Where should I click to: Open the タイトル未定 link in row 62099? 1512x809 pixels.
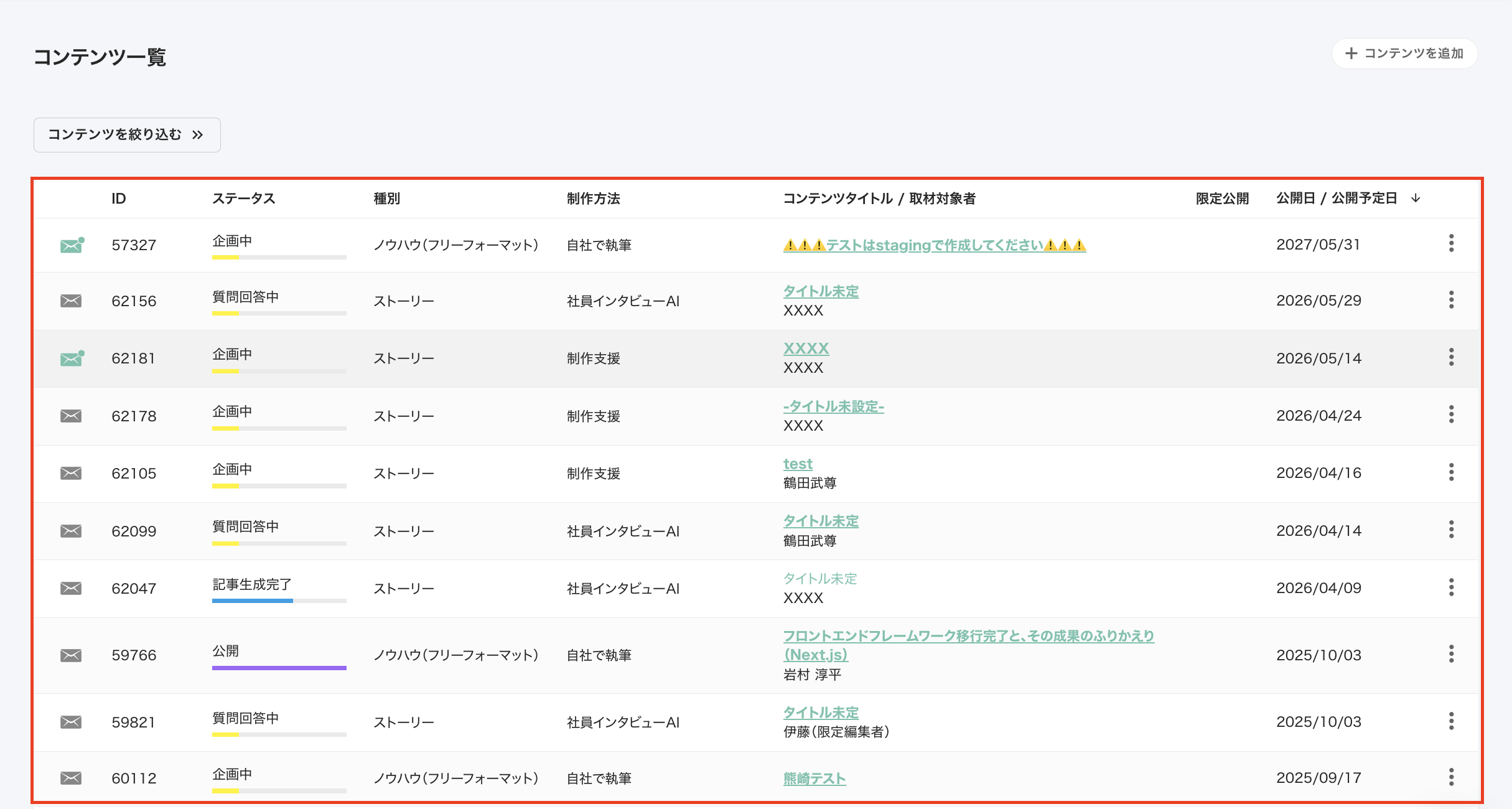[x=821, y=521]
